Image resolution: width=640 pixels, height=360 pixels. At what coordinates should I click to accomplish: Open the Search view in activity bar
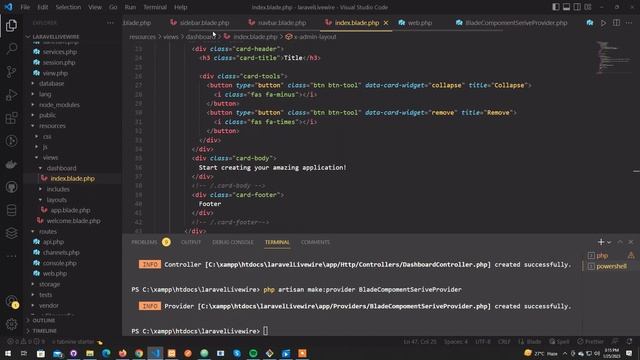pyautogui.click(x=11, y=49)
